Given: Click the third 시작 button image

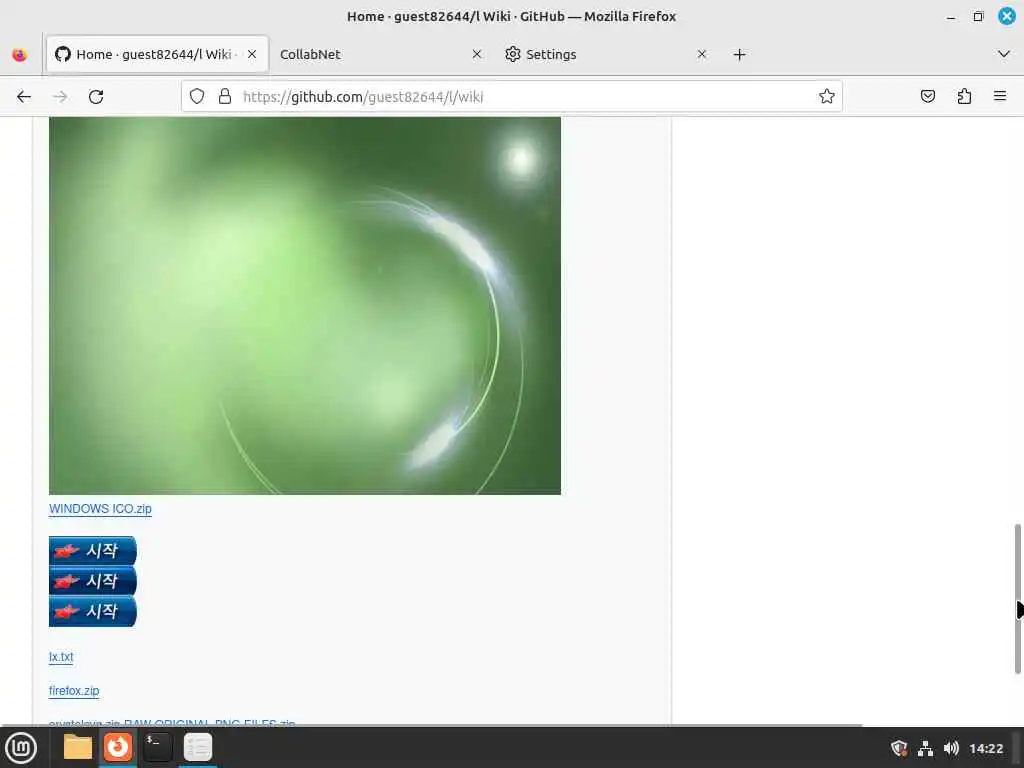Looking at the screenshot, I should [93, 611].
